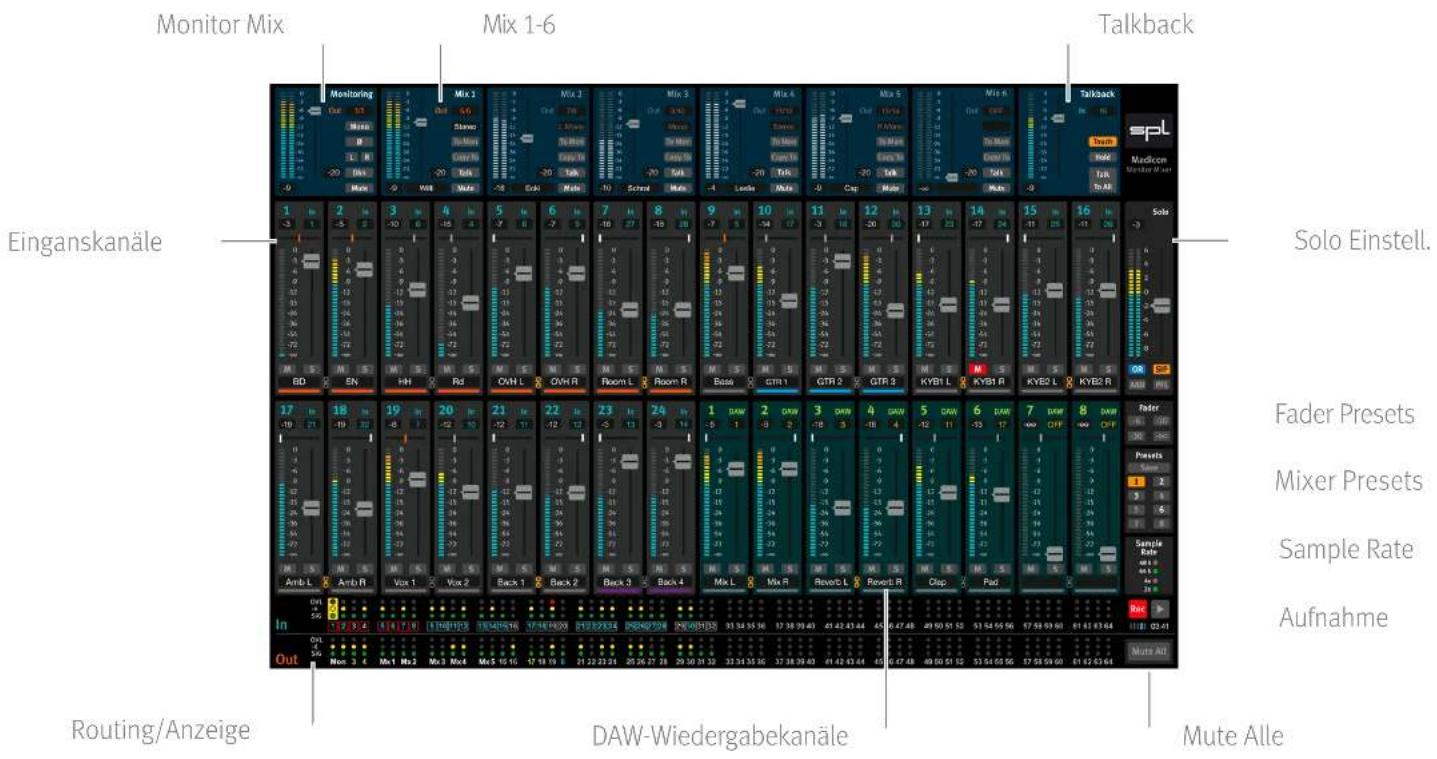Select mixer preset 1

(x=1137, y=481)
